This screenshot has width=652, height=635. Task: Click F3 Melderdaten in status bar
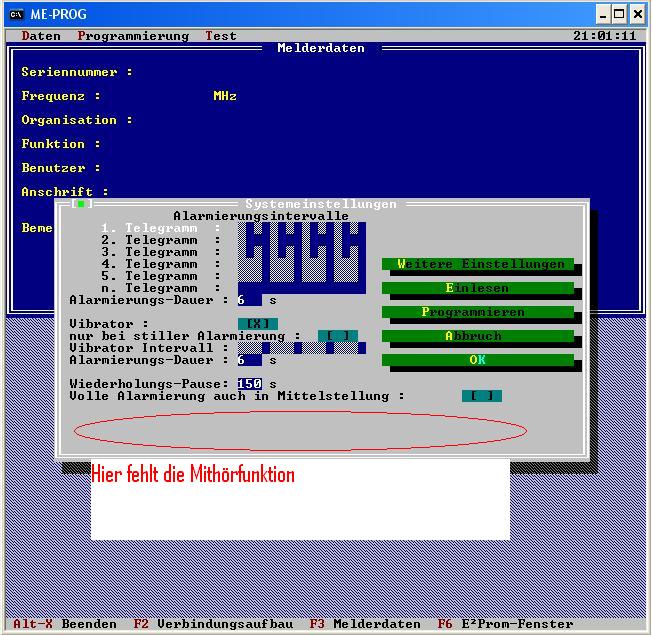[365, 624]
